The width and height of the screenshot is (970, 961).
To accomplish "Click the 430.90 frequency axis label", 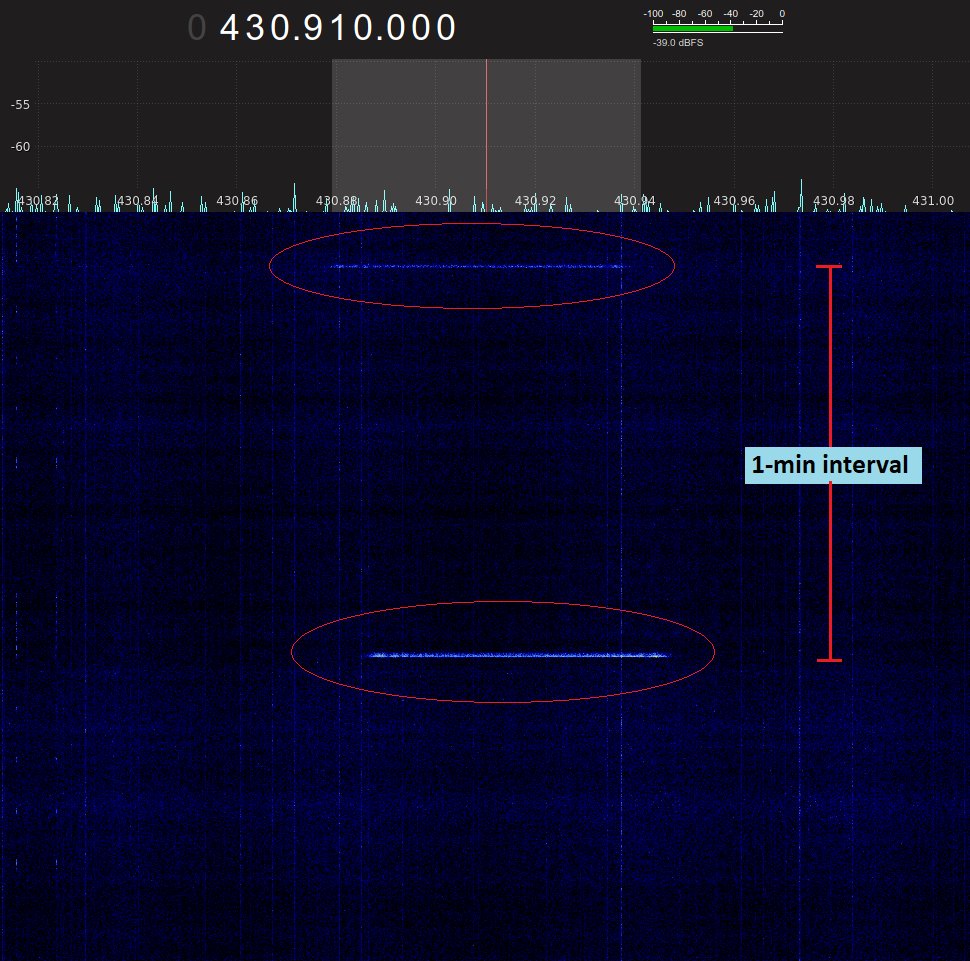I will pyautogui.click(x=436, y=200).
